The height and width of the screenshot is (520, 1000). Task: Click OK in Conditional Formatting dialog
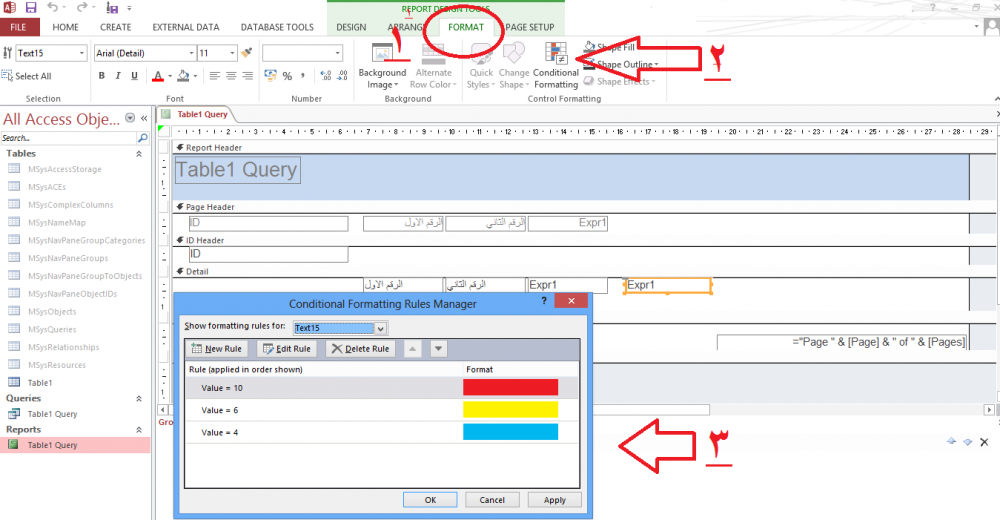click(430, 500)
